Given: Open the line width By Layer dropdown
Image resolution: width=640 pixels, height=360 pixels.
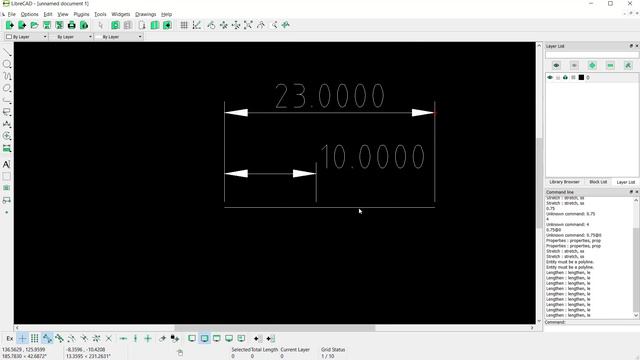Looking at the screenshot, I should coord(71,37).
